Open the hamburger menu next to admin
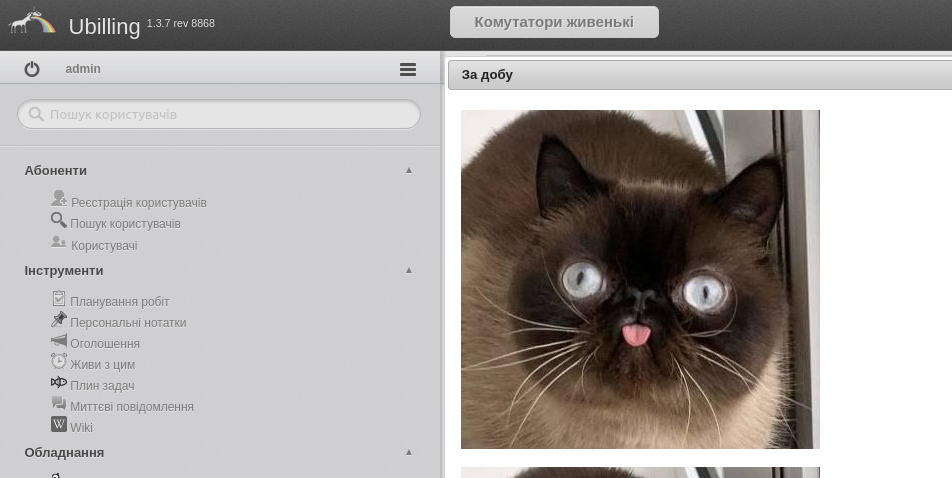The height and width of the screenshot is (478, 952). [408, 69]
